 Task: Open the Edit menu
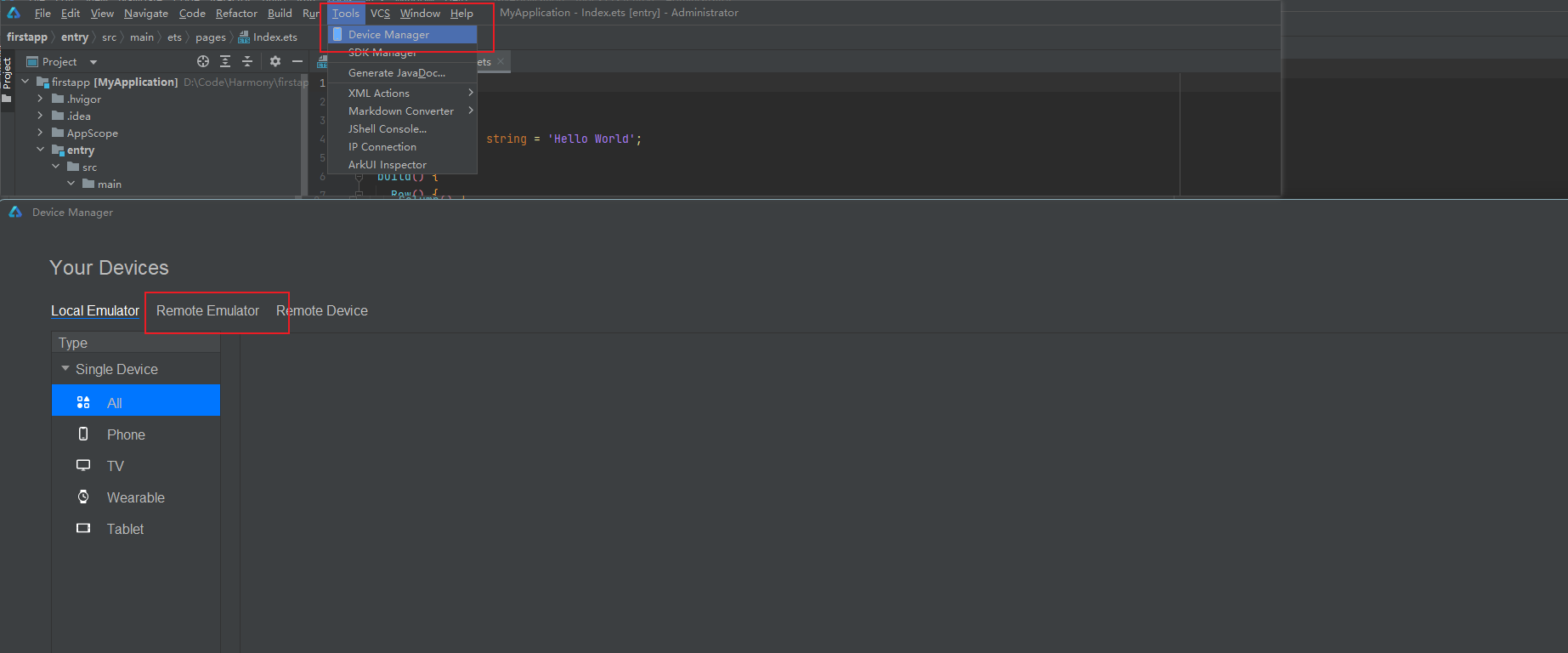71,14
